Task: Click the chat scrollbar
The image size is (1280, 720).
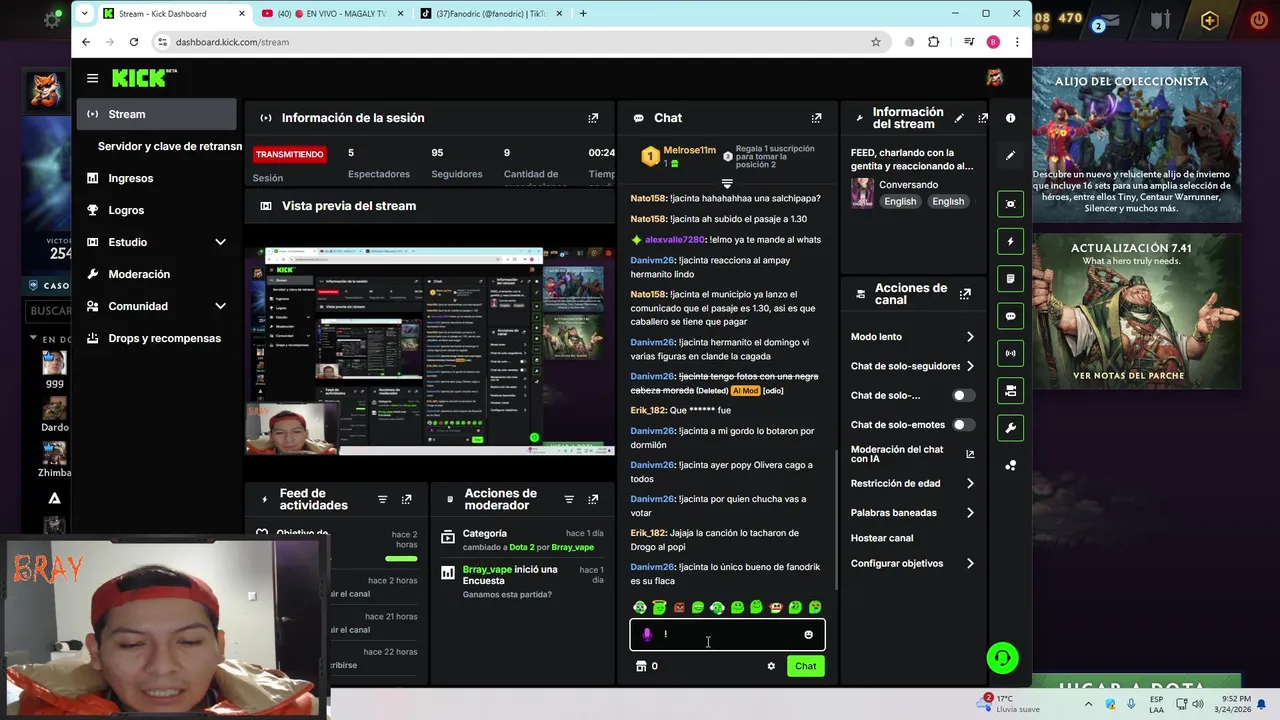Action: 836,518
